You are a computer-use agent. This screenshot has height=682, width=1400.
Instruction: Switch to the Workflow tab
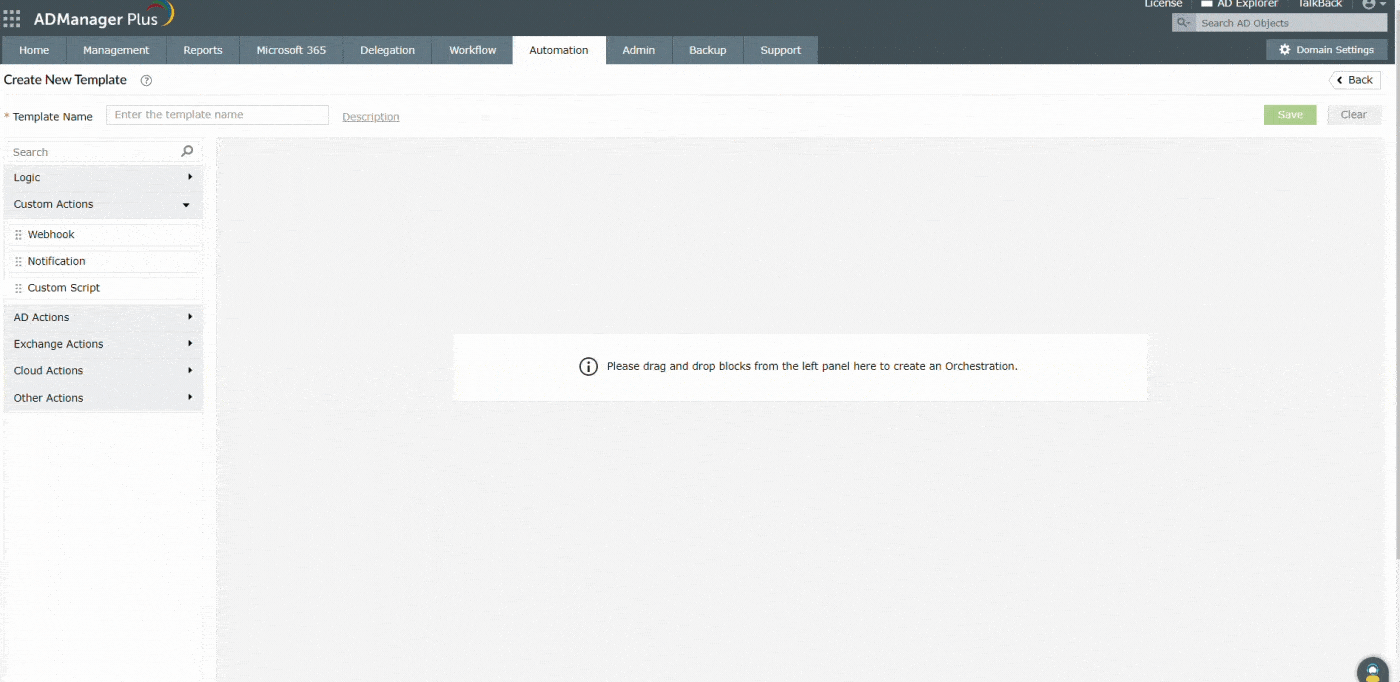[x=471, y=49]
